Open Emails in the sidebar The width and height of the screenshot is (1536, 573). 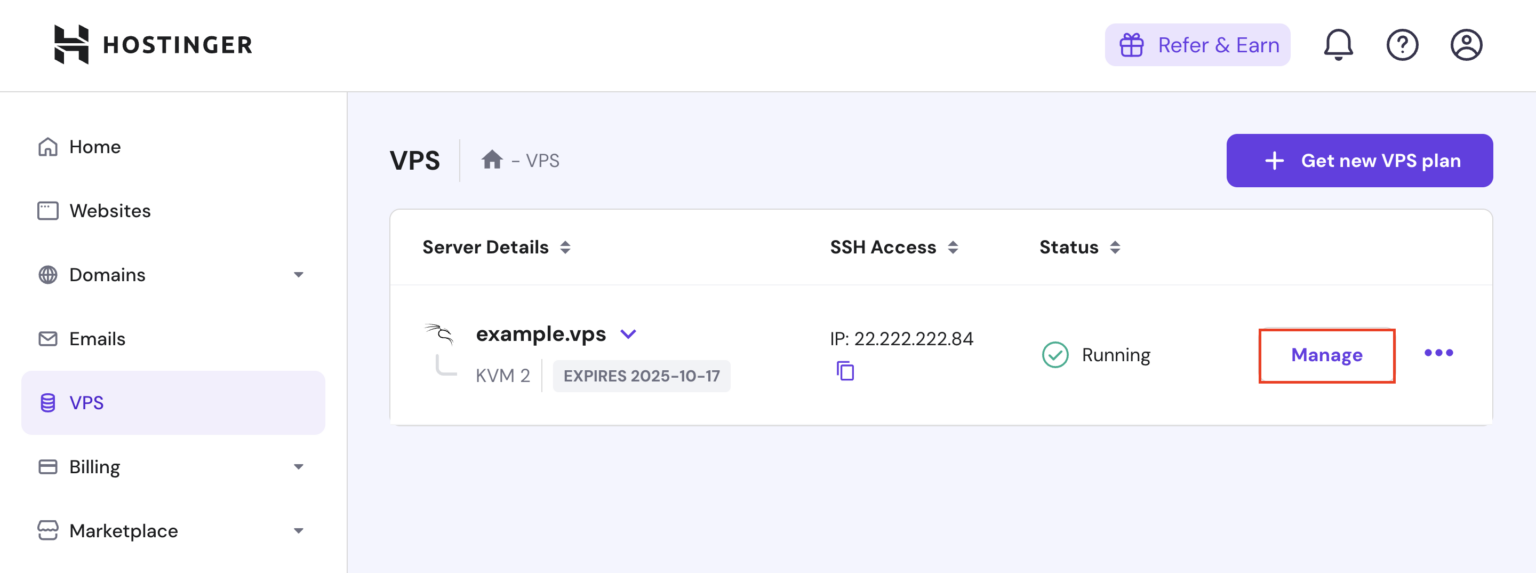click(97, 339)
